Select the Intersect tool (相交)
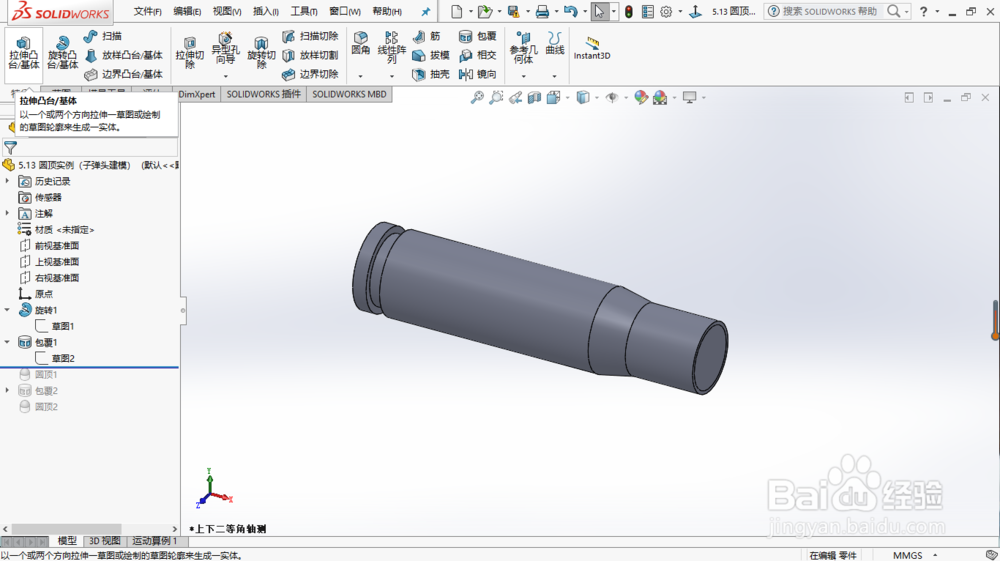 pos(478,55)
